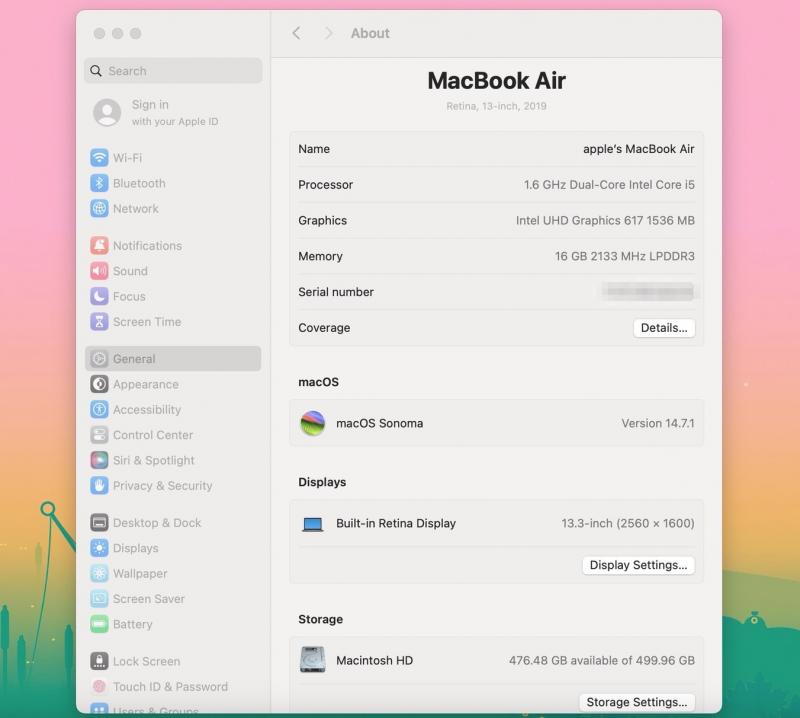Open Touch ID & Password settings
The image size is (800, 718).
tap(159, 687)
